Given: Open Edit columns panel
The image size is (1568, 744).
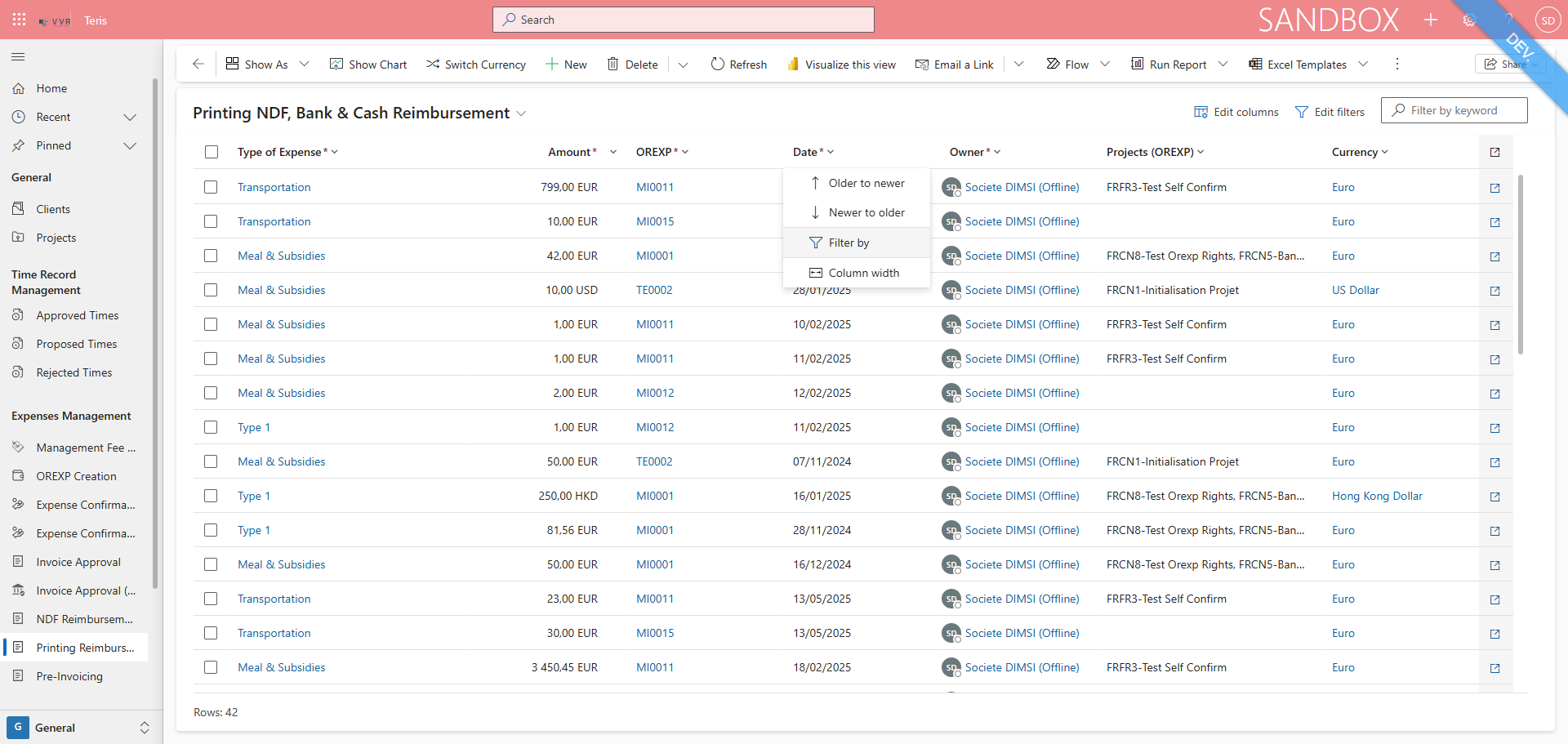Looking at the screenshot, I should pyautogui.click(x=1236, y=112).
